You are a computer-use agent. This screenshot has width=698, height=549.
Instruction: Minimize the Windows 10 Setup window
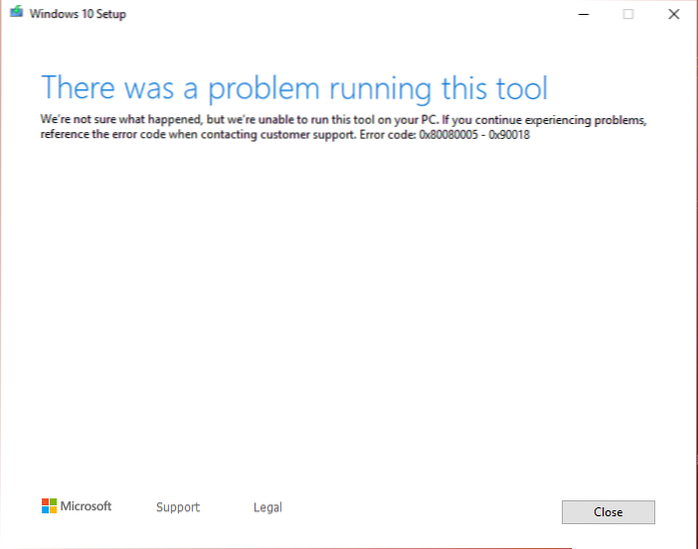[x=583, y=14]
